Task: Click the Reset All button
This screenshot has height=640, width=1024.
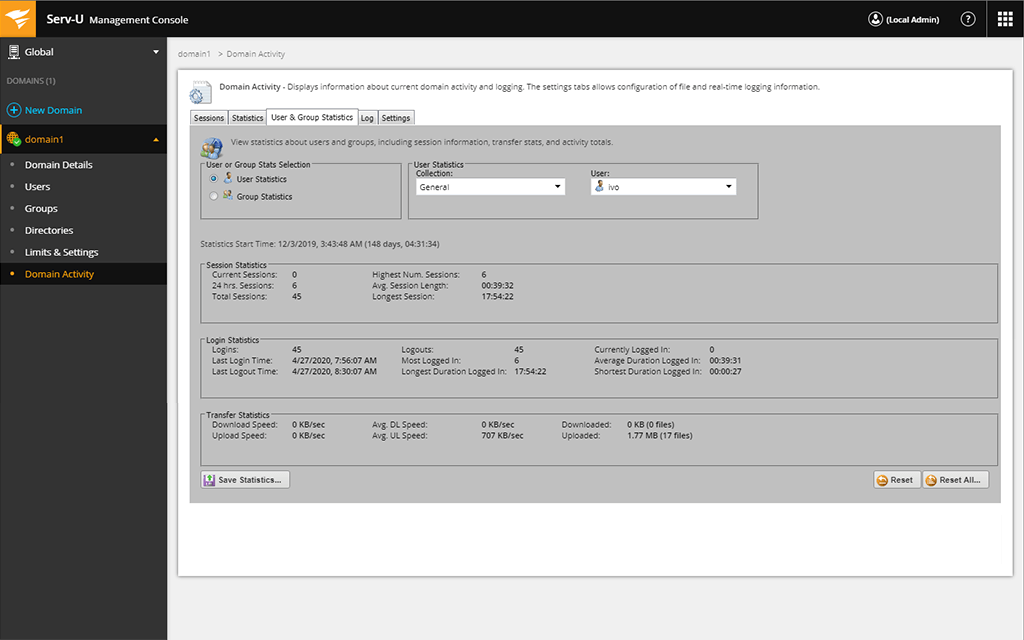Action: (953, 479)
